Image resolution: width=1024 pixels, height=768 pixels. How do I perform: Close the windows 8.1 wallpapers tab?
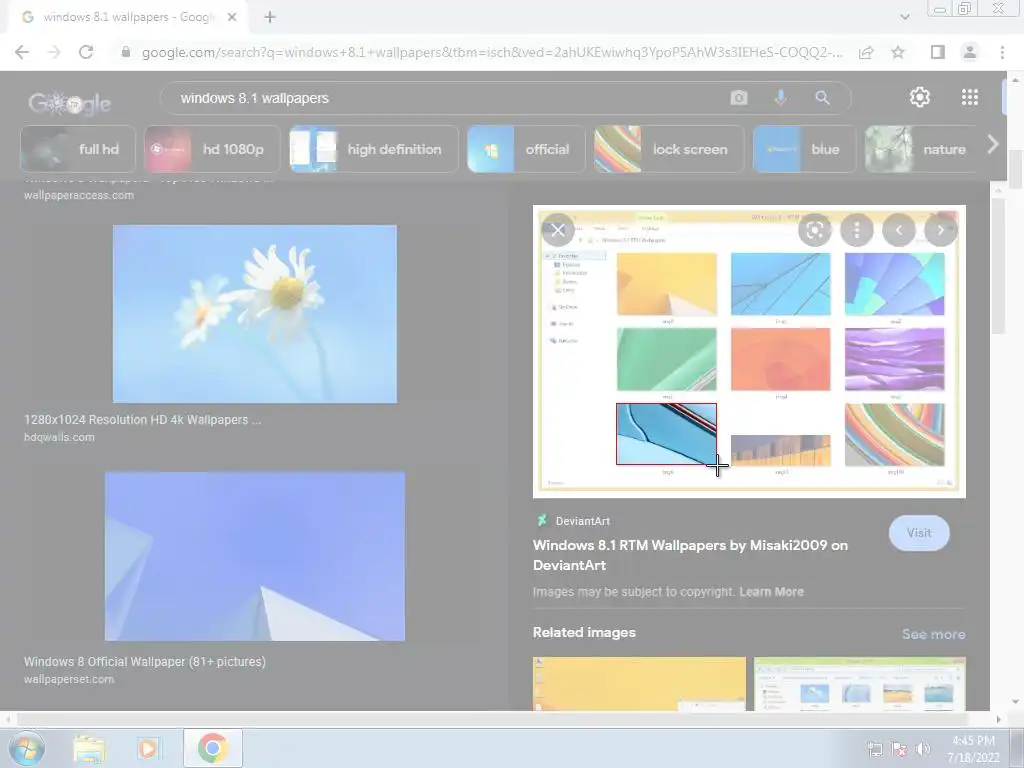tap(232, 18)
